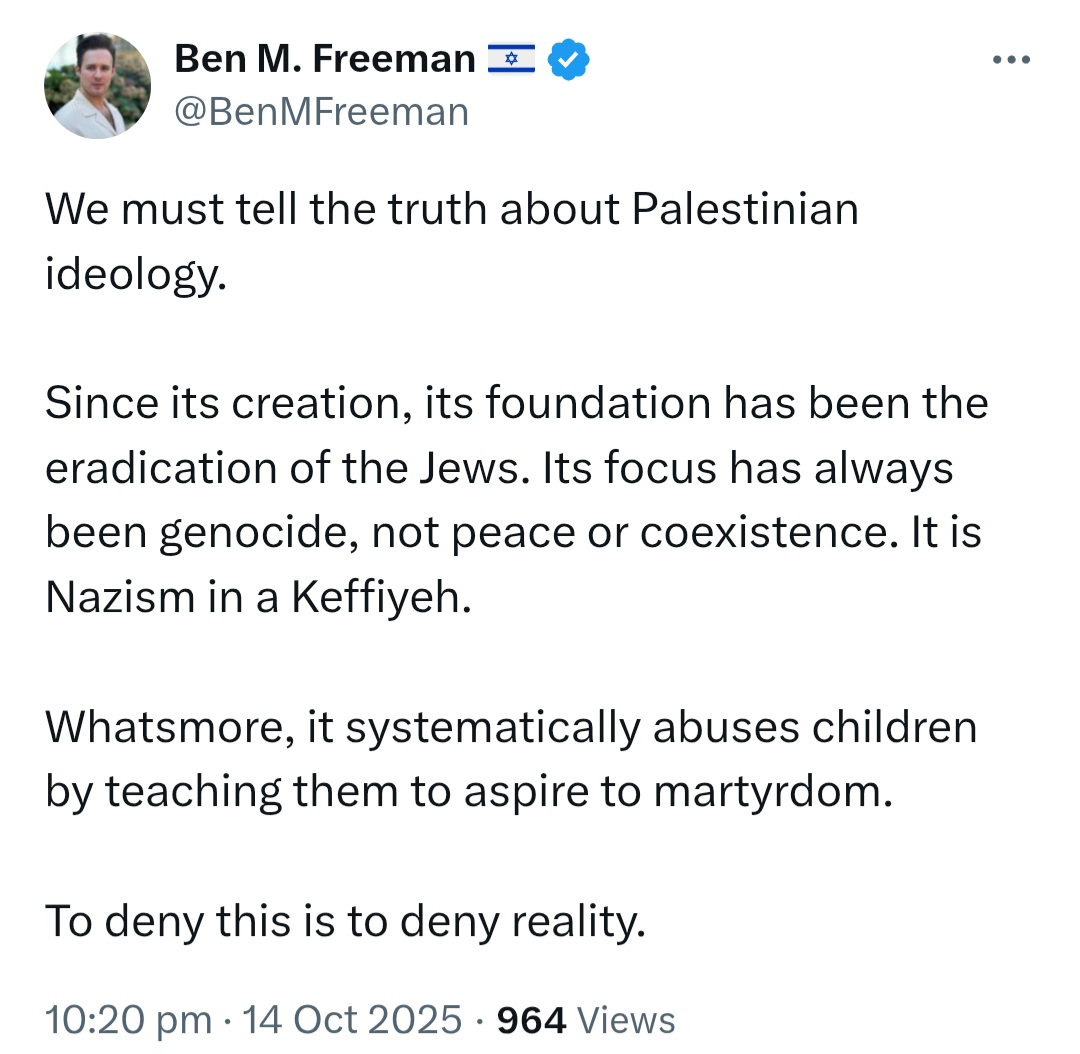Click the line 'To deny this is to deny reality'
This screenshot has width=1080, height=1054.
click(345, 922)
